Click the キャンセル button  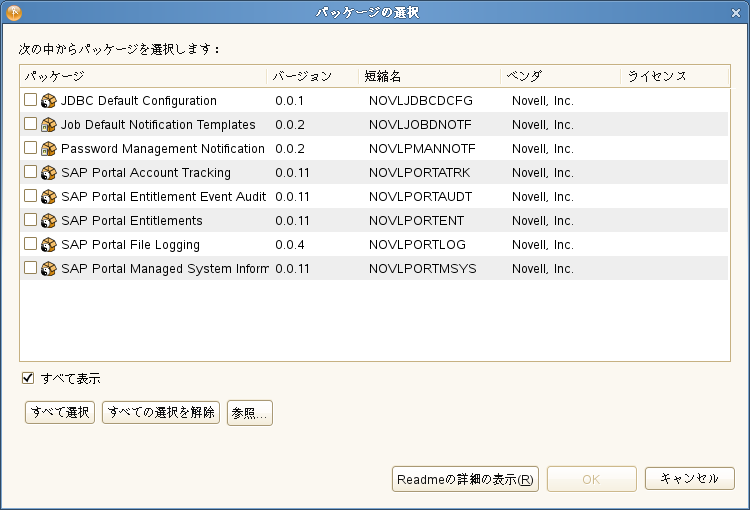[689, 478]
